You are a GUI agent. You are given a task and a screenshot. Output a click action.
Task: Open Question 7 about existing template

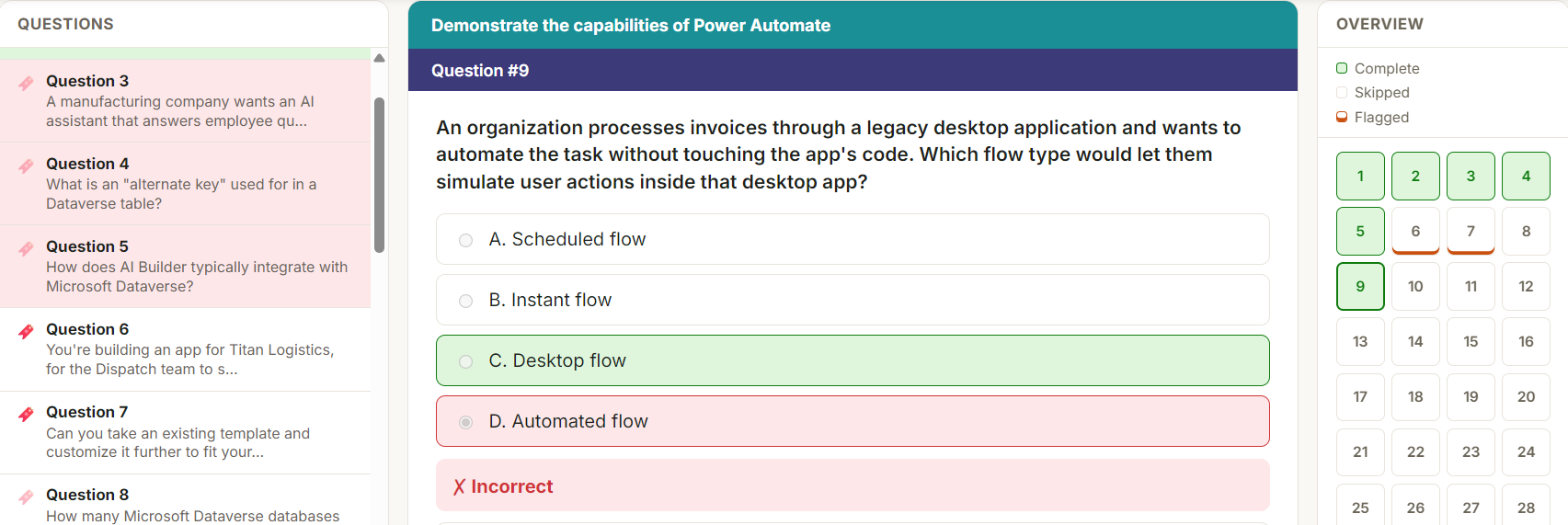pos(185,432)
